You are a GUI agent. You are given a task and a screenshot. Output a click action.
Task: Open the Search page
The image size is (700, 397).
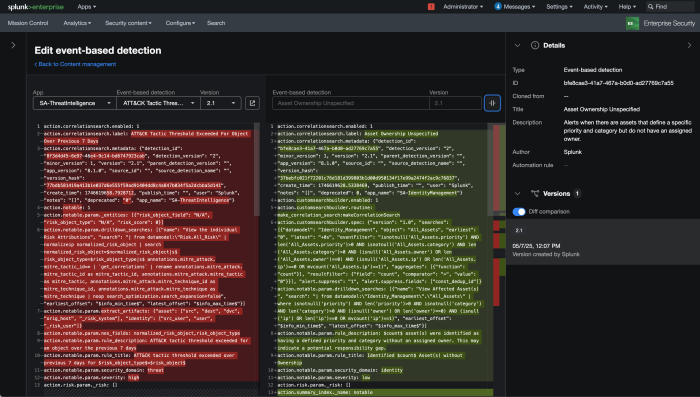click(x=216, y=23)
